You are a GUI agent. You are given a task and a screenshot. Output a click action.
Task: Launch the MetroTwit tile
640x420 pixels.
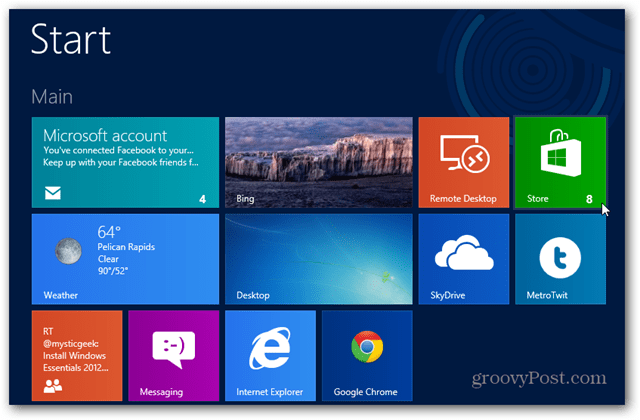560,259
